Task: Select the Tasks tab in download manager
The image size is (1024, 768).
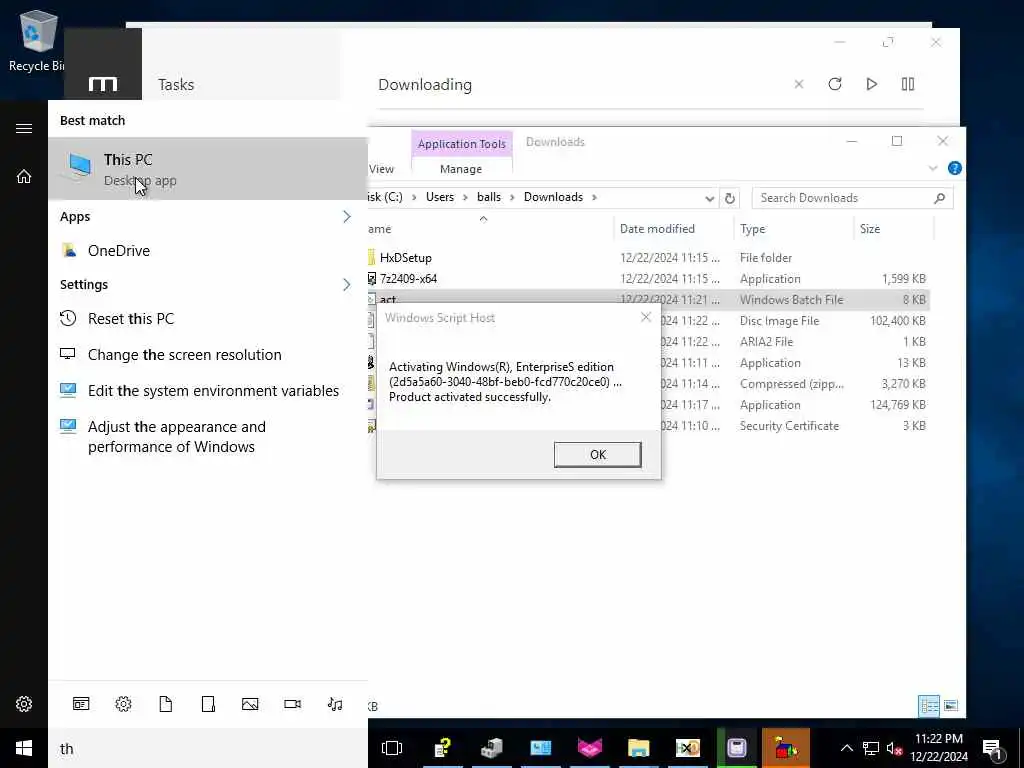Action: [x=176, y=84]
